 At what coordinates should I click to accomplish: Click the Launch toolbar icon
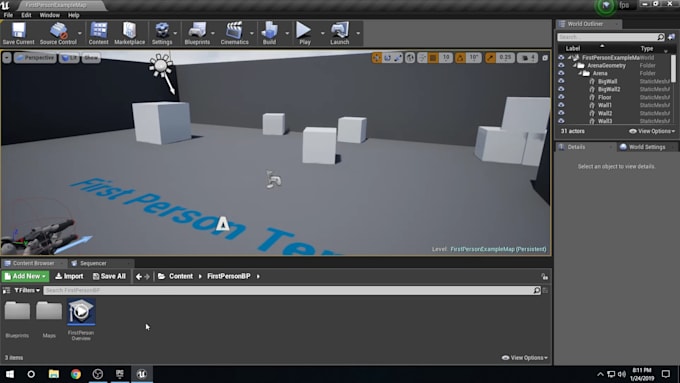tap(340, 33)
